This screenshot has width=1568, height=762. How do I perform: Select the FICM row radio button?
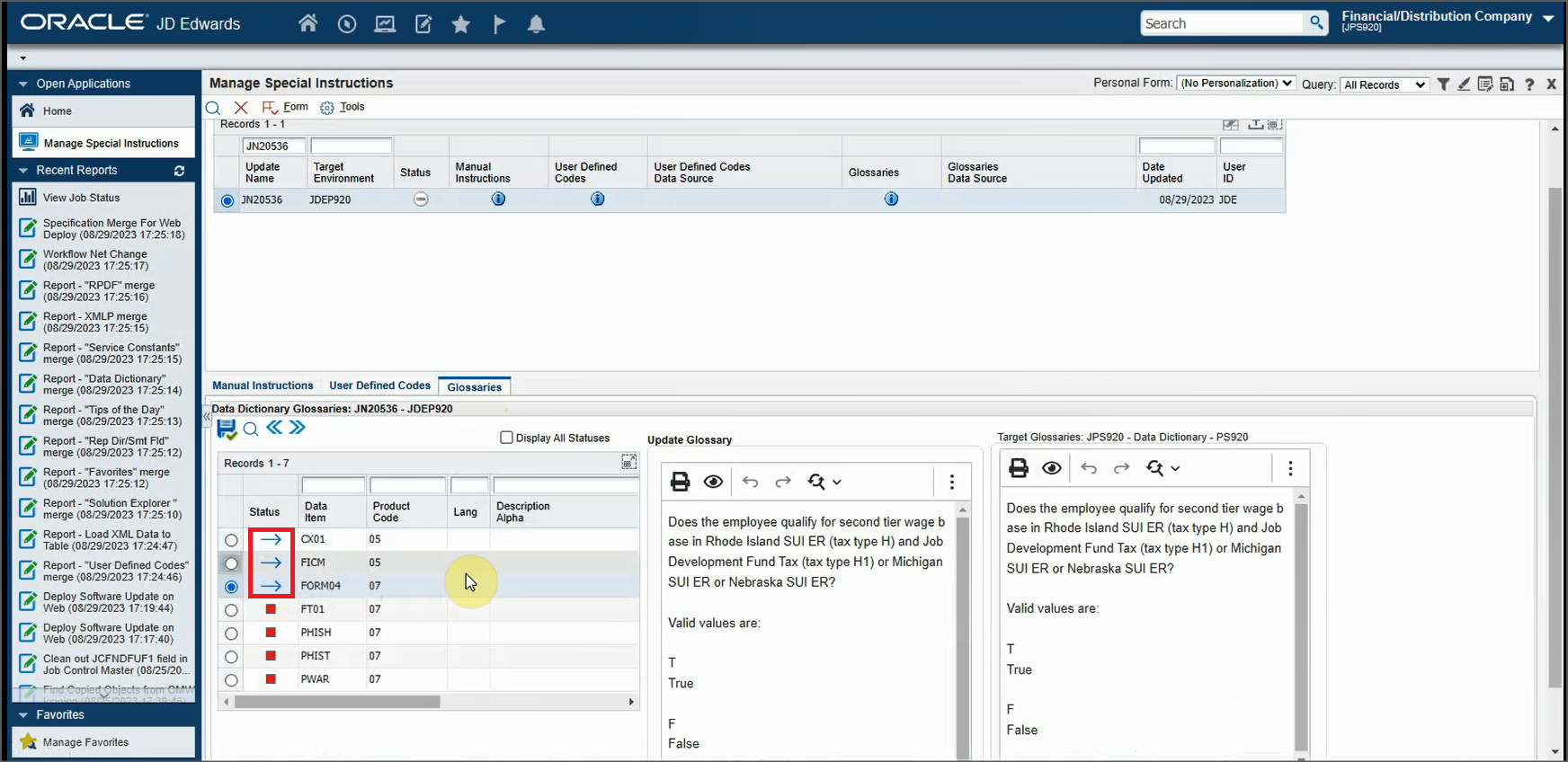[231, 563]
